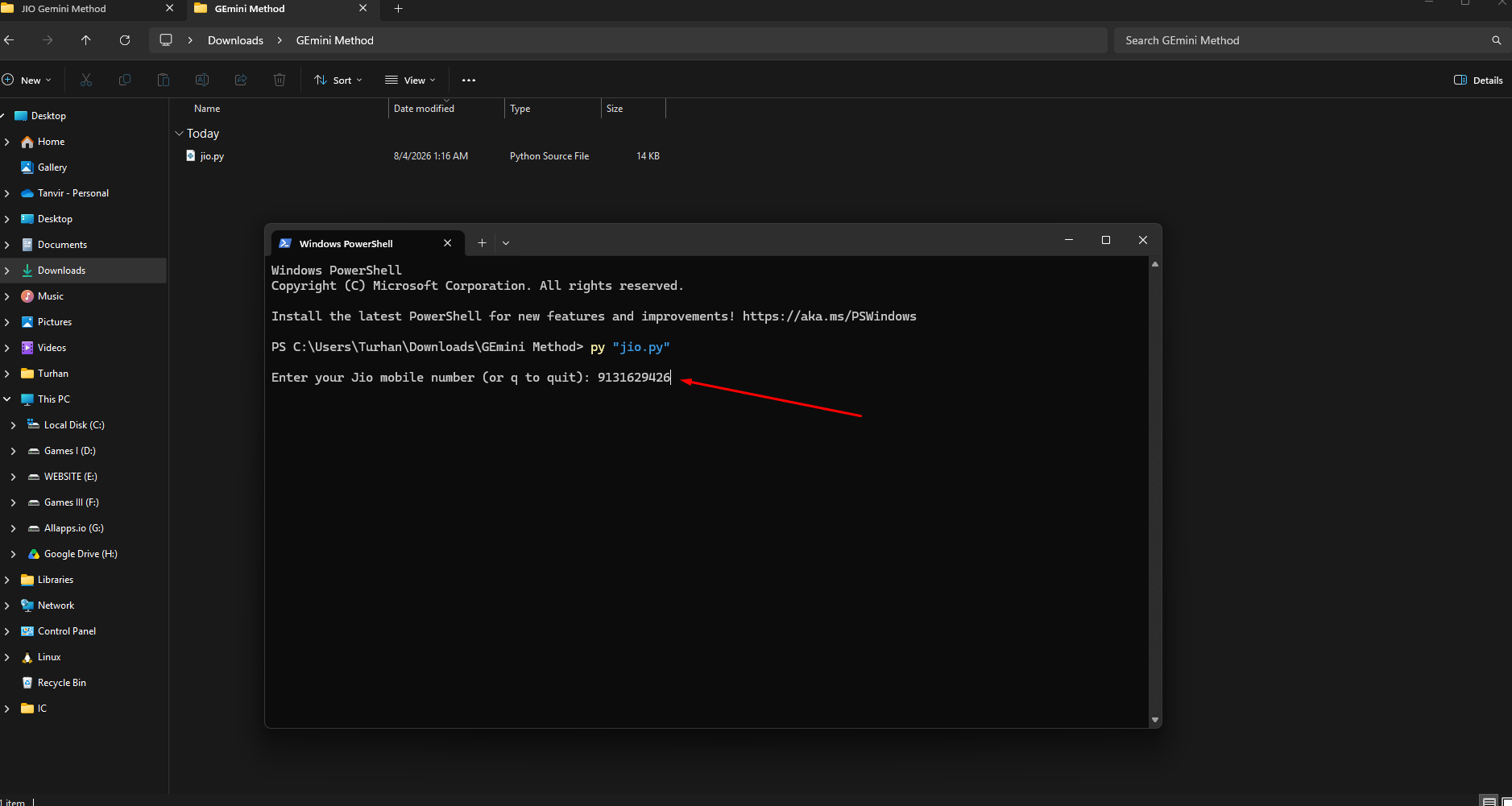Open Videos folder in sidebar

(x=52, y=348)
